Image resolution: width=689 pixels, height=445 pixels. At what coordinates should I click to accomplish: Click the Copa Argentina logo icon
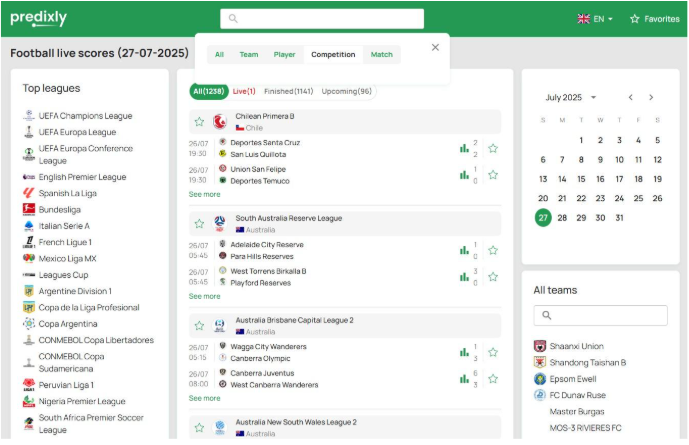coord(29,324)
